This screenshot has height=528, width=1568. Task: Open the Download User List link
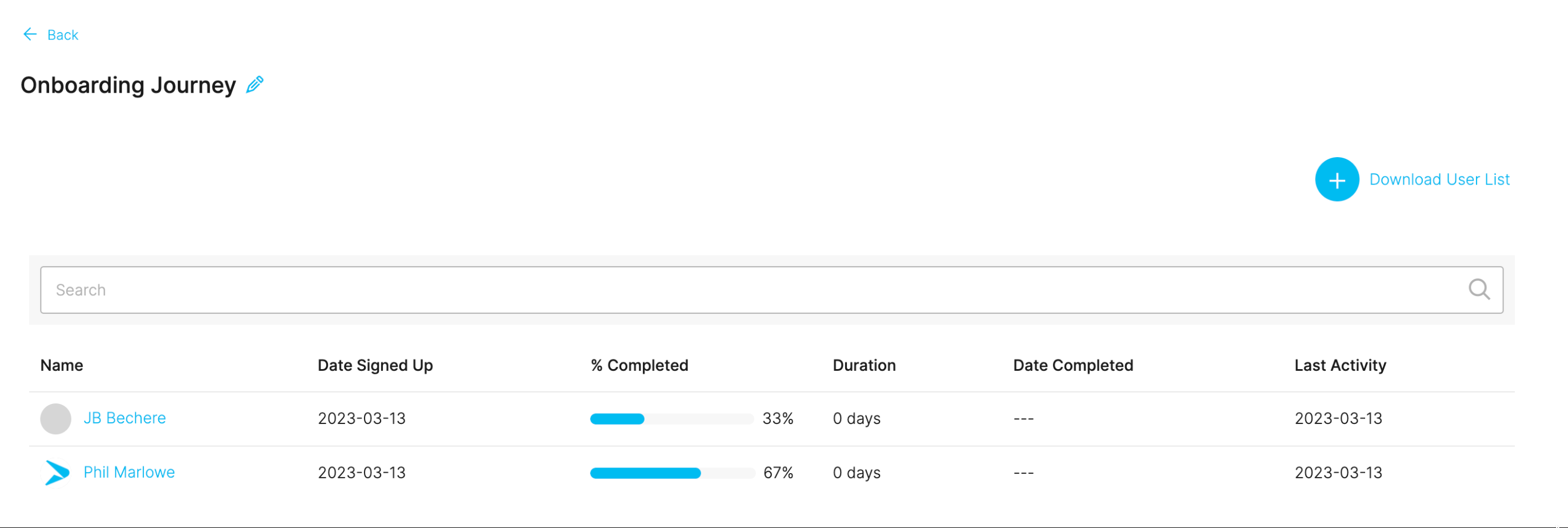(1439, 179)
